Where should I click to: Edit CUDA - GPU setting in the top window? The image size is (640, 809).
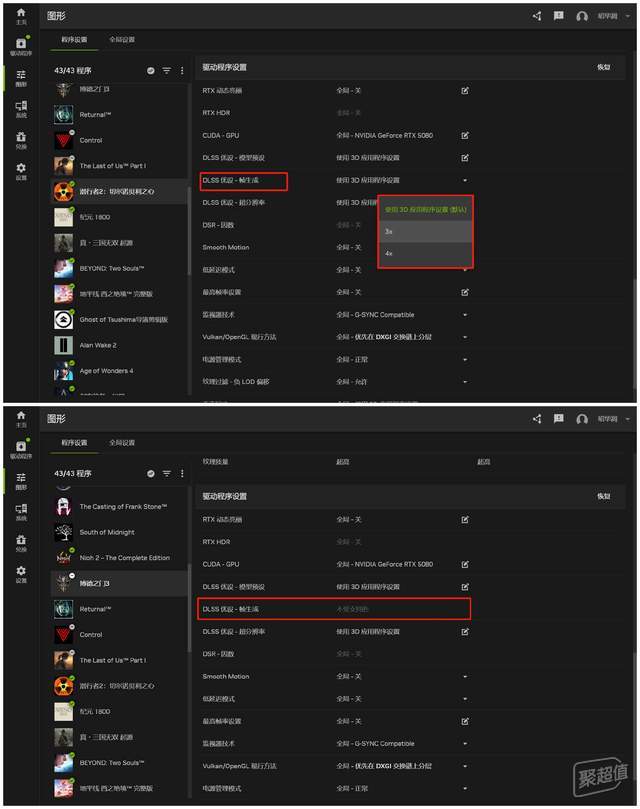click(465, 135)
